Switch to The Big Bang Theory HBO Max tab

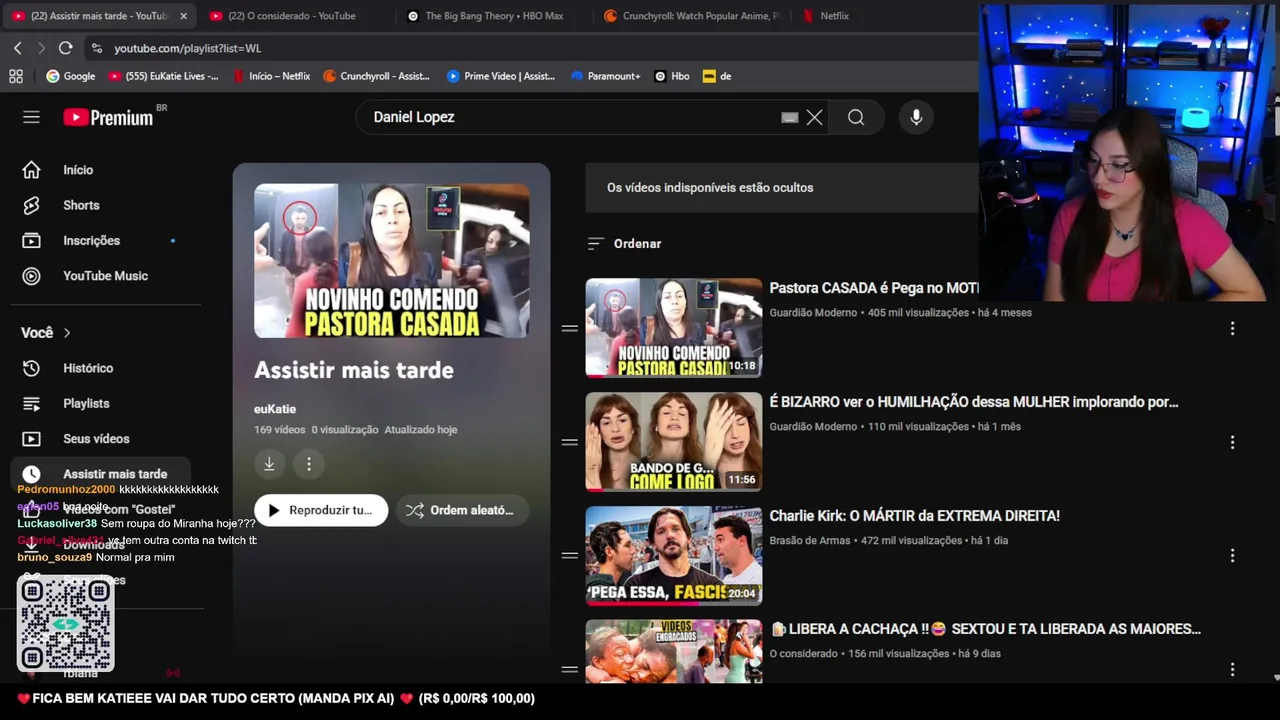492,16
